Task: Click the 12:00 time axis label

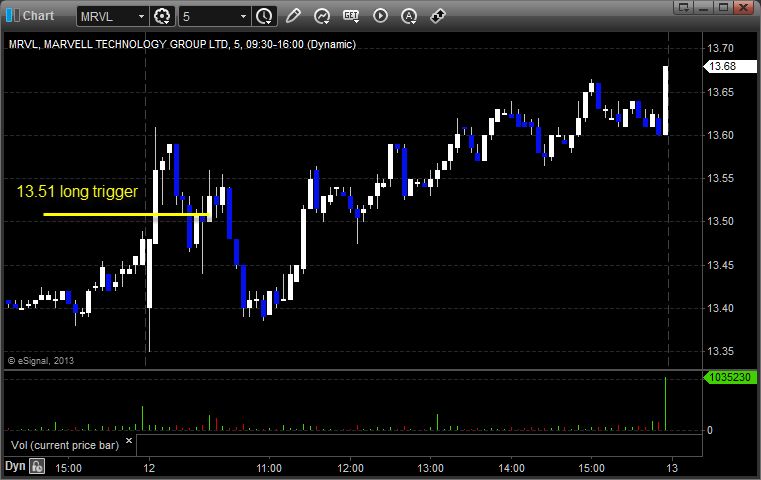Action: 350,468
